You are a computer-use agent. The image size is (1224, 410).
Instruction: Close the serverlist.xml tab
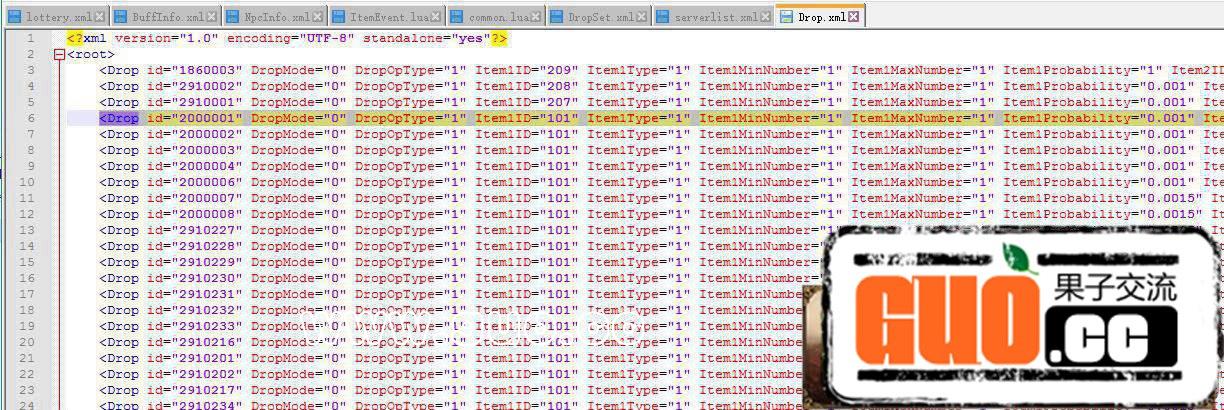pyautogui.click(x=764, y=17)
